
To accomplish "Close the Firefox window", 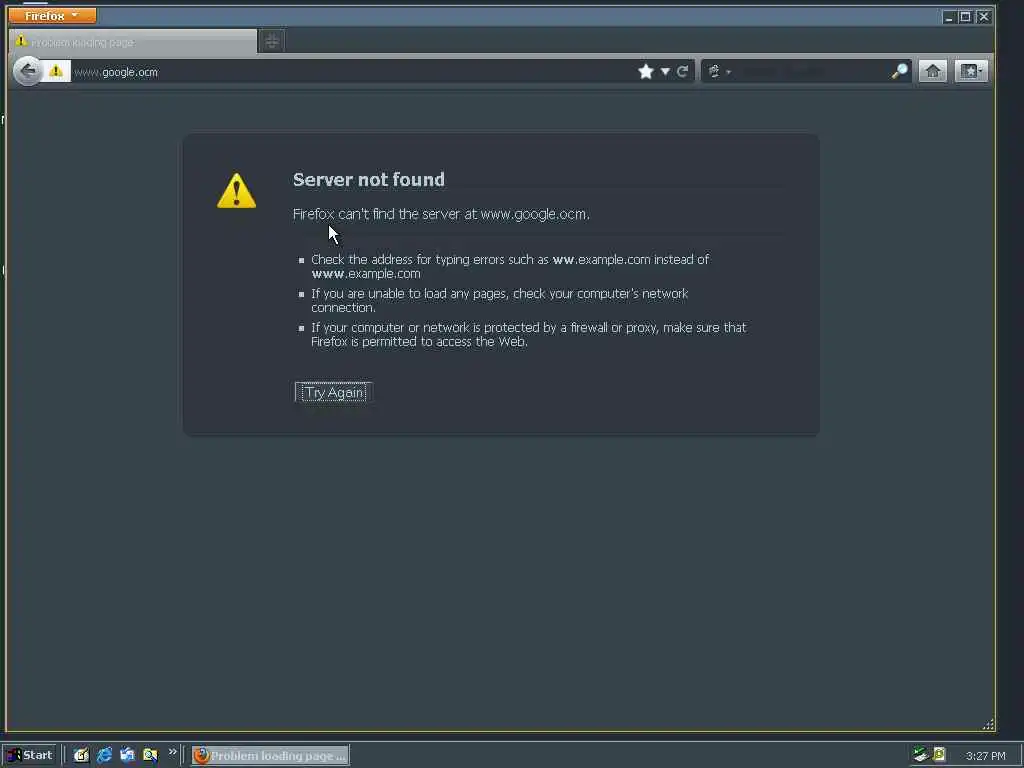I will pos(984,17).
